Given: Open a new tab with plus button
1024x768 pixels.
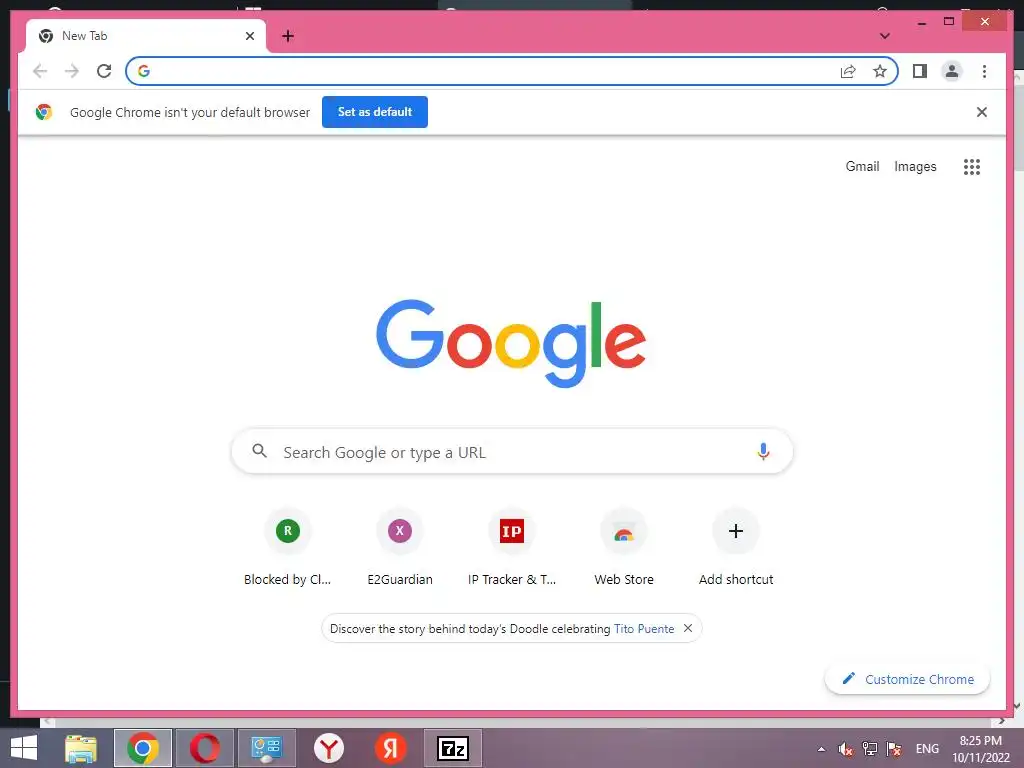Looking at the screenshot, I should (x=288, y=36).
